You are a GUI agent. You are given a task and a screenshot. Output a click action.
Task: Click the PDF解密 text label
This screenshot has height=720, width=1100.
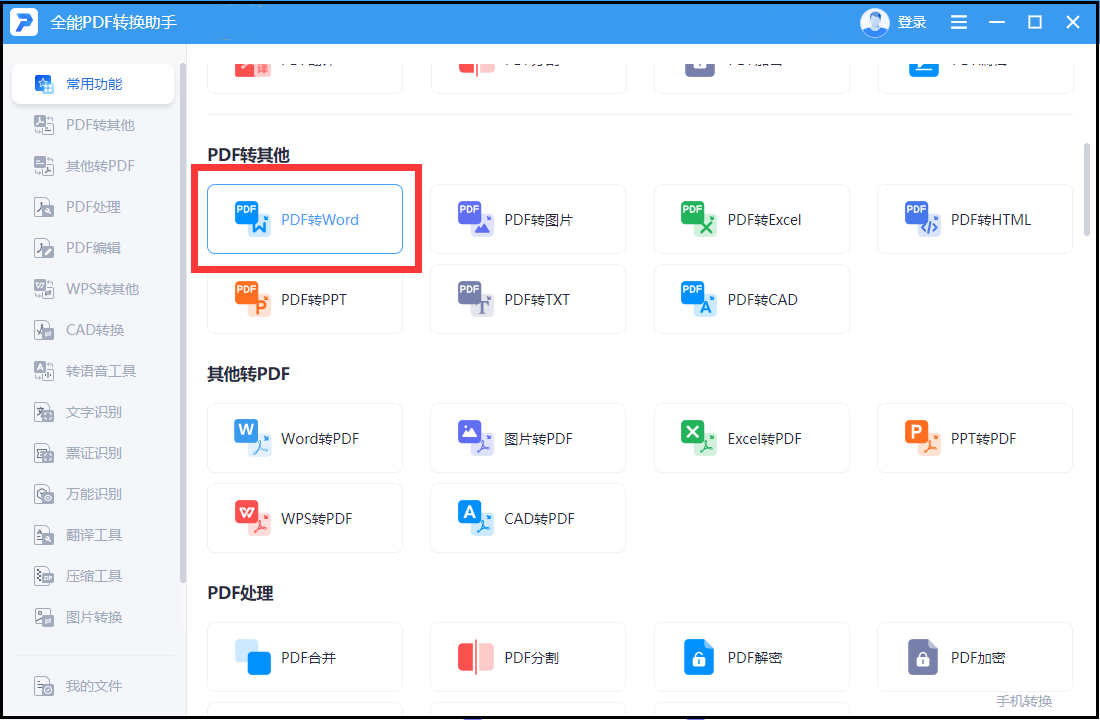755,658
